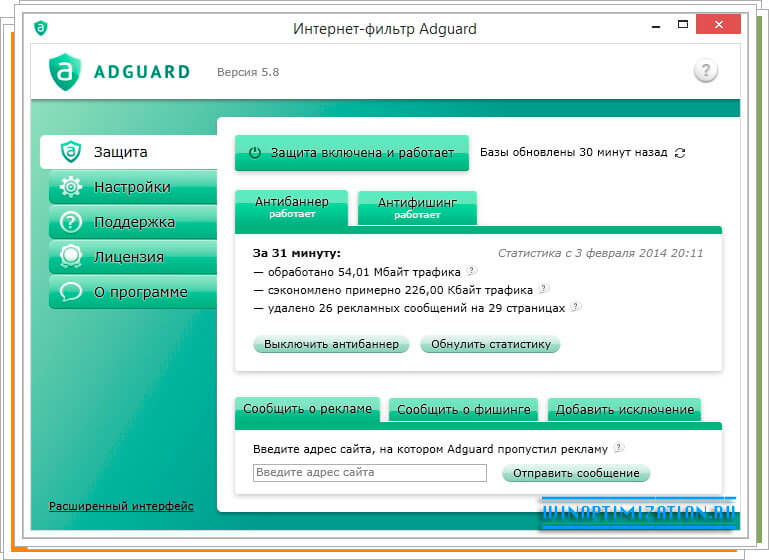
Task: Show hint for сэкономлено трафика statistic
Action: (543, 288)
